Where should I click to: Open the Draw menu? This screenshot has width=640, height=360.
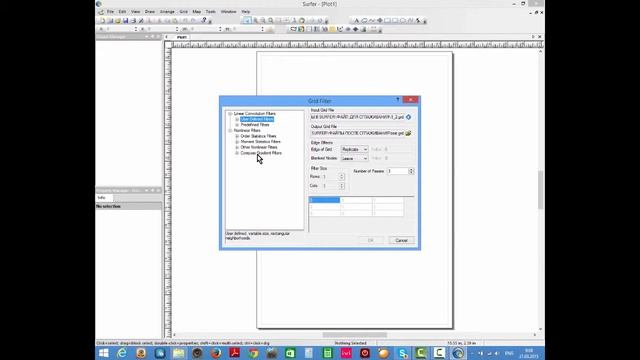pos(150,12)
